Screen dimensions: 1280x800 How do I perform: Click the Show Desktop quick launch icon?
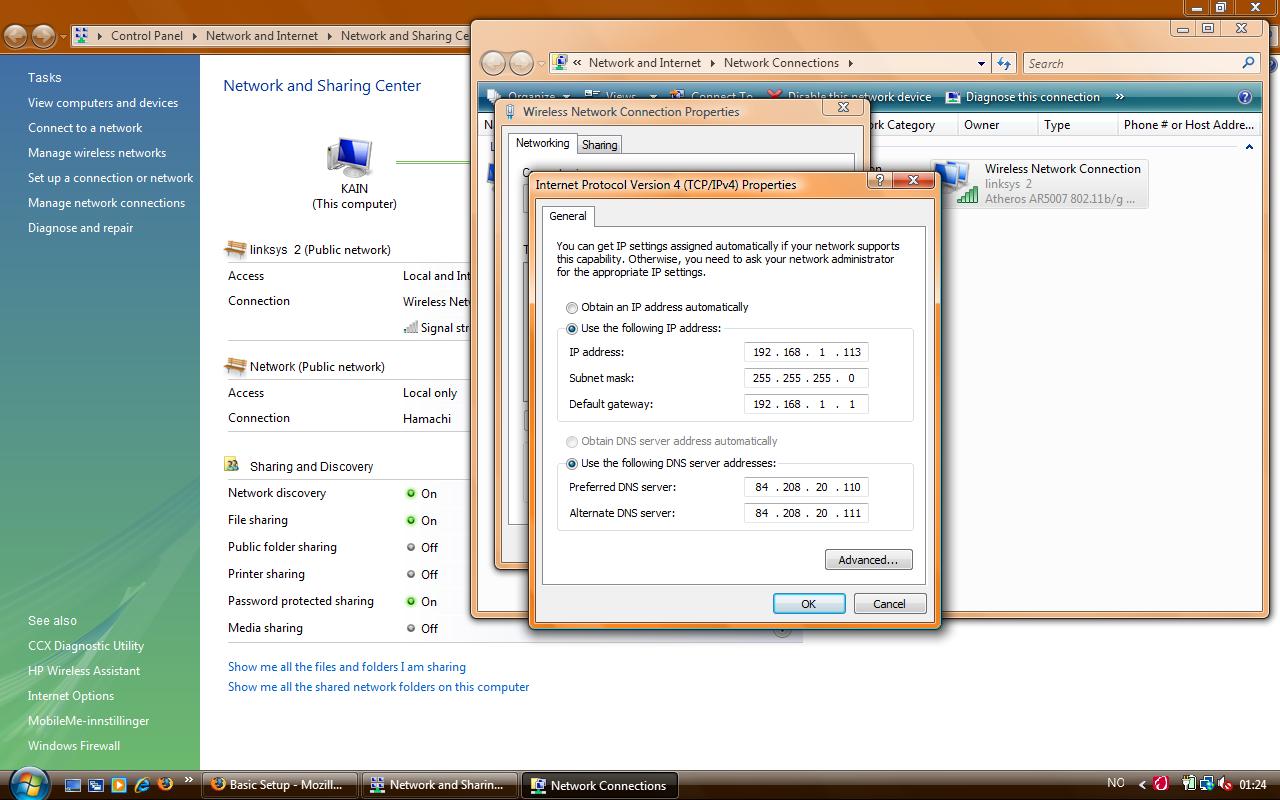point(73,785)
